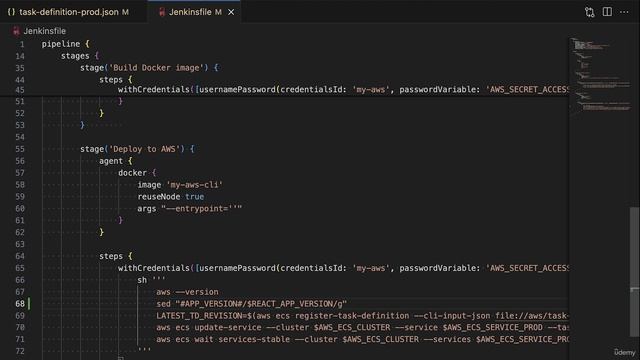Image resolution: width=640 pixels, height=360 pixels.
Task: Click line number 68 in the gutter
Action: tap(20, 304)
